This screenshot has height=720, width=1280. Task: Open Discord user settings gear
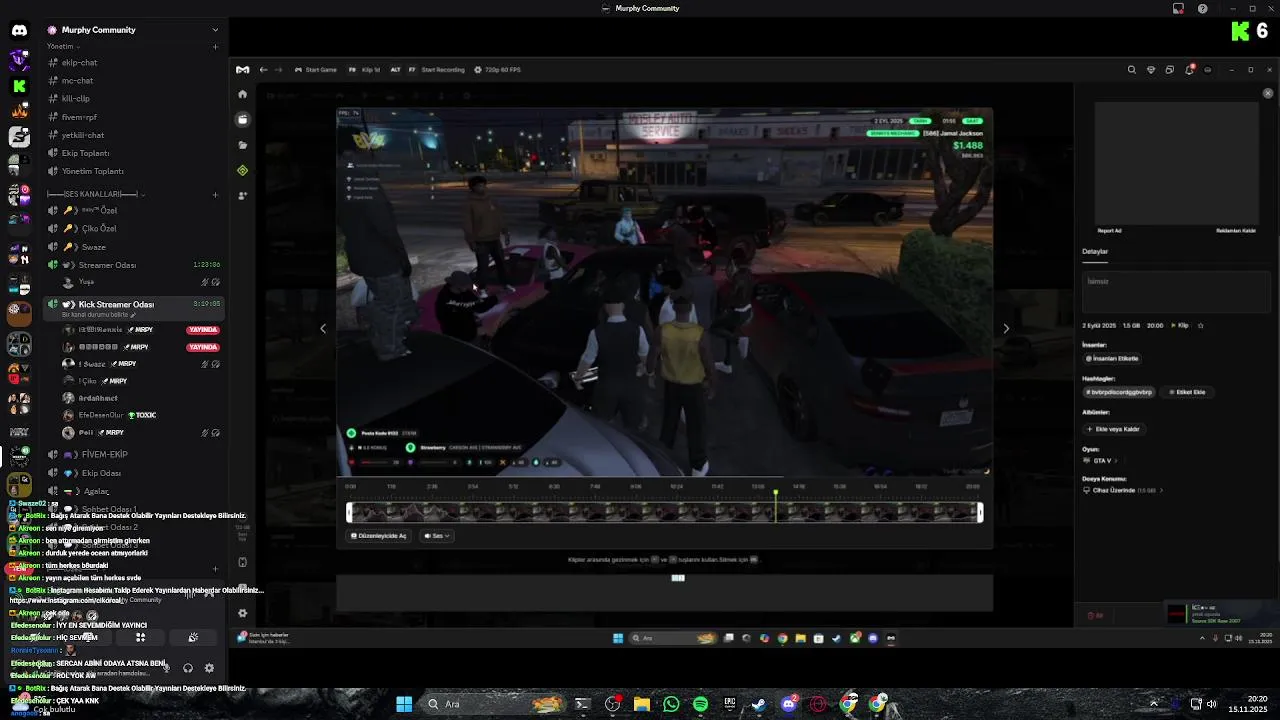[209, 668]
